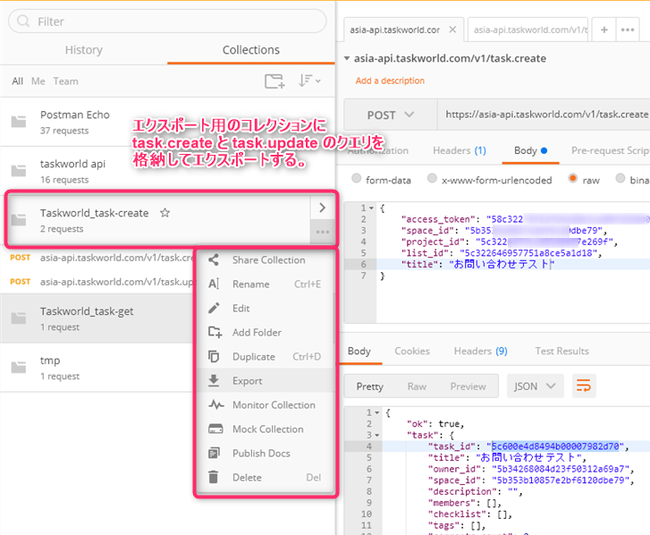
Task: Click the Monitor Collection pulse icon
Action: click(x=216, y=405)
